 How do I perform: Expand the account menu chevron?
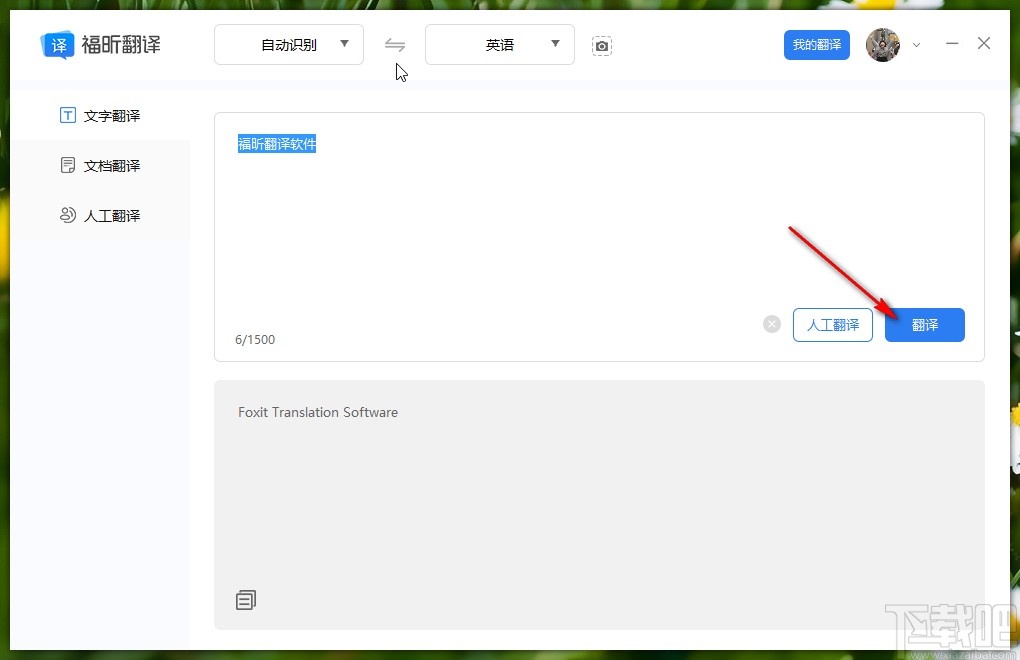[x=917, y=45]
